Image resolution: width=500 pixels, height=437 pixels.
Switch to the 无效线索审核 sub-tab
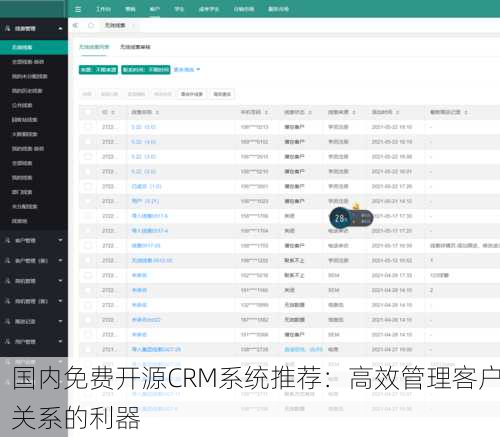click(x=135, y=47)
